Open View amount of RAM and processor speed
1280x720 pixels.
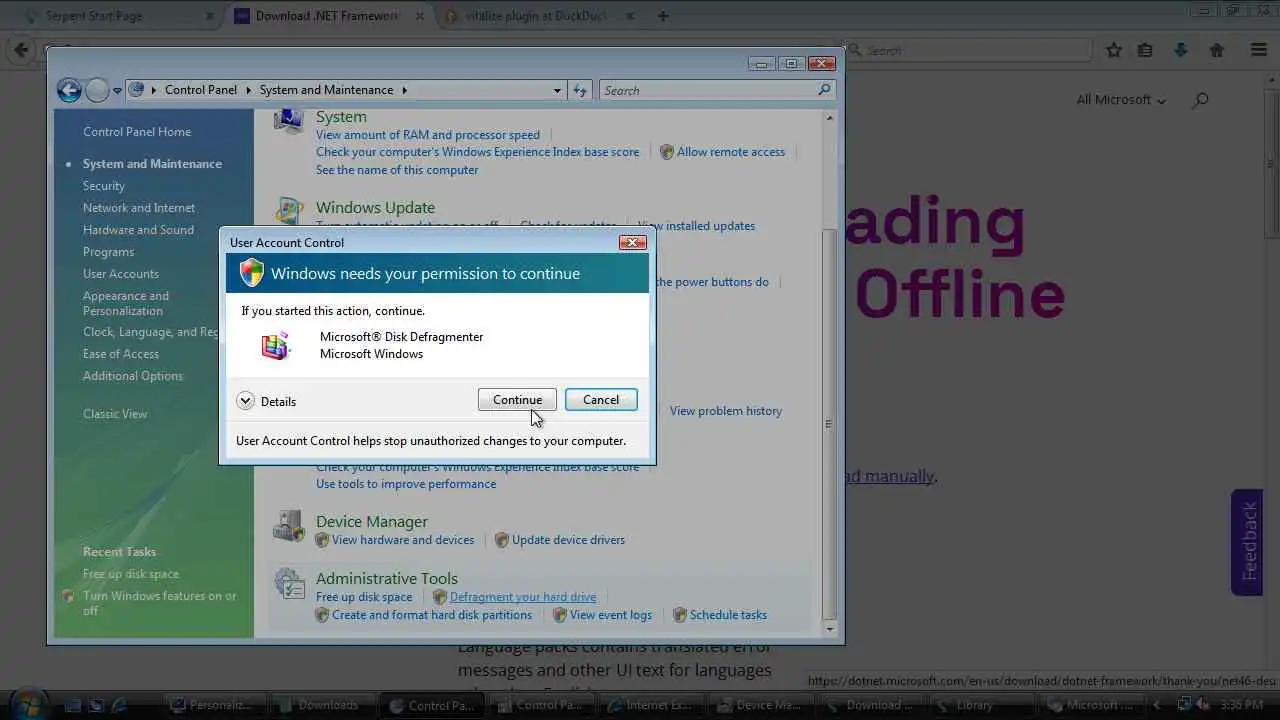428,135
